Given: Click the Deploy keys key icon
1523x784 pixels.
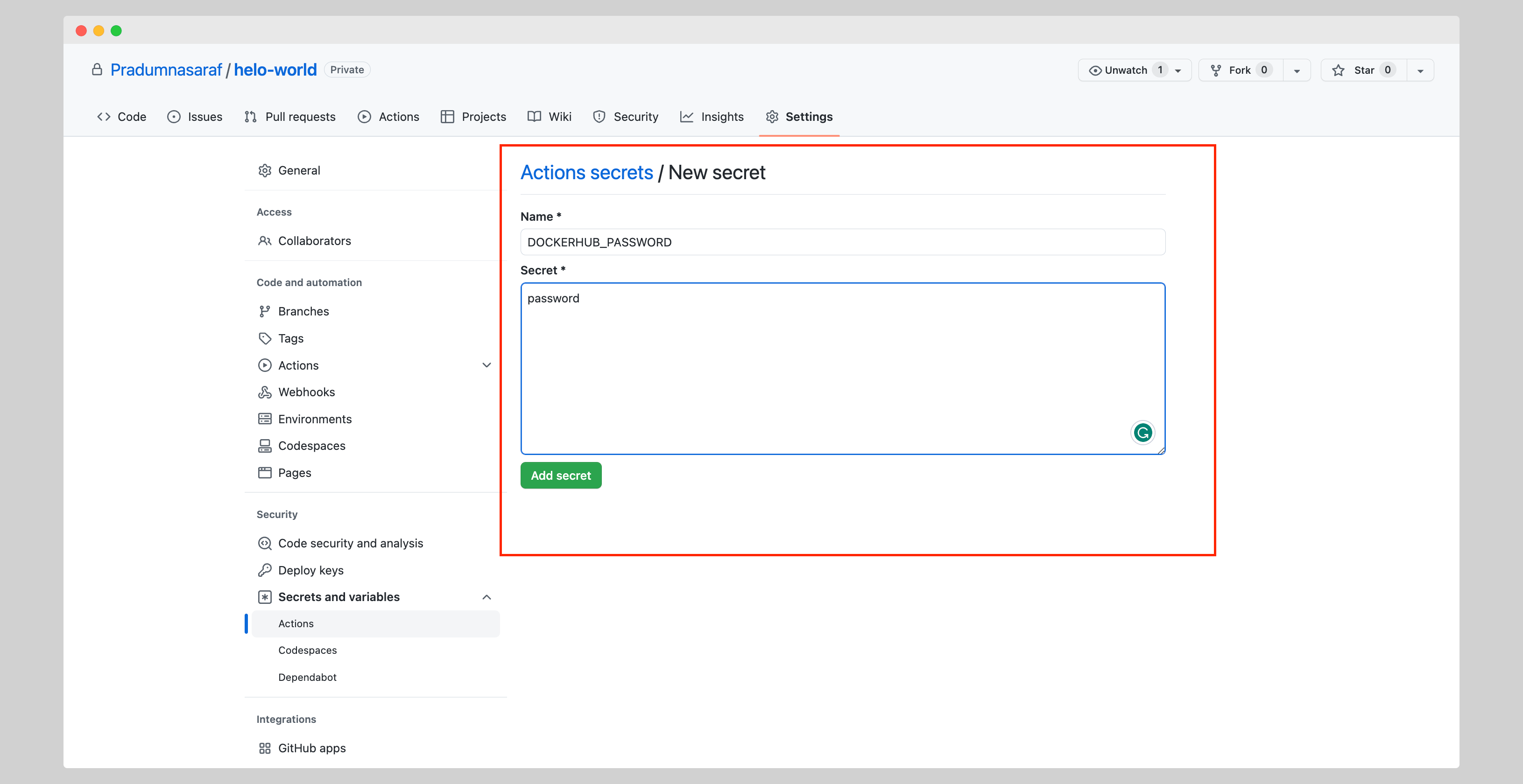Looking at the screenshot, I should [x=264, y=570].
